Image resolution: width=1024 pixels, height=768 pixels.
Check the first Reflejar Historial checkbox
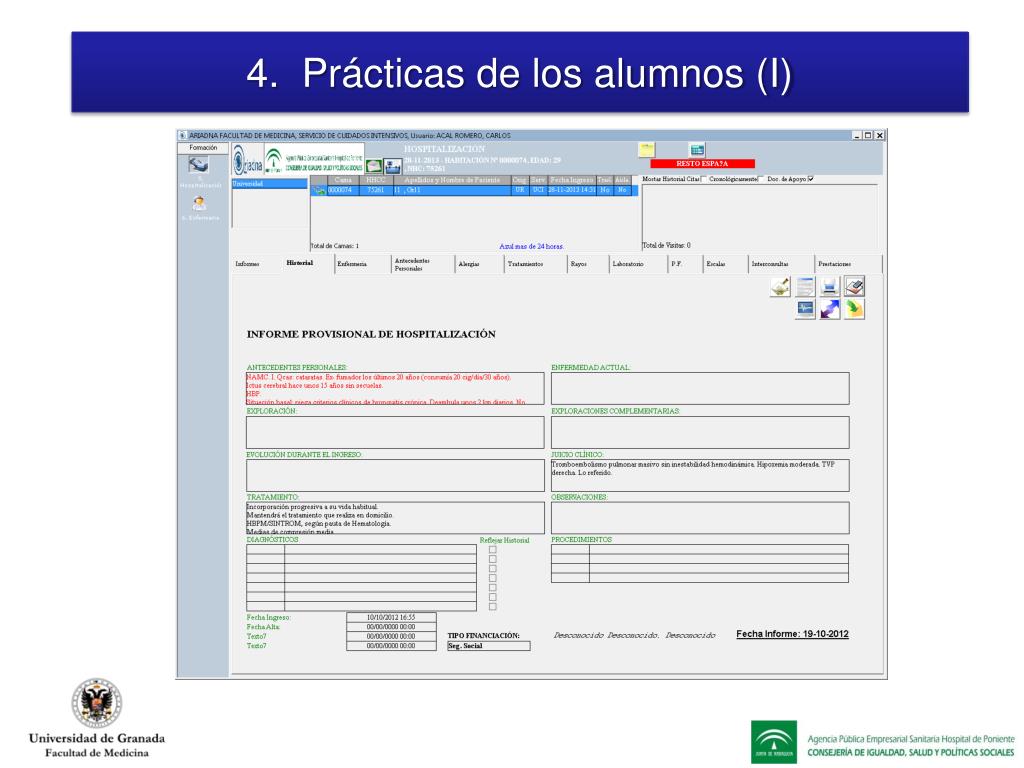pos(492,550)
